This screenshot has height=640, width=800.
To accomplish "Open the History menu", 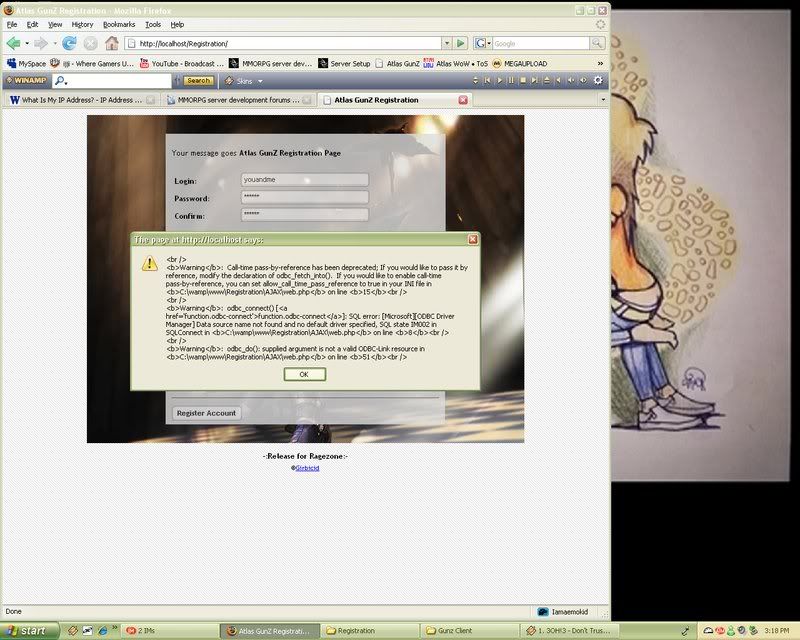I will (82, 24).
